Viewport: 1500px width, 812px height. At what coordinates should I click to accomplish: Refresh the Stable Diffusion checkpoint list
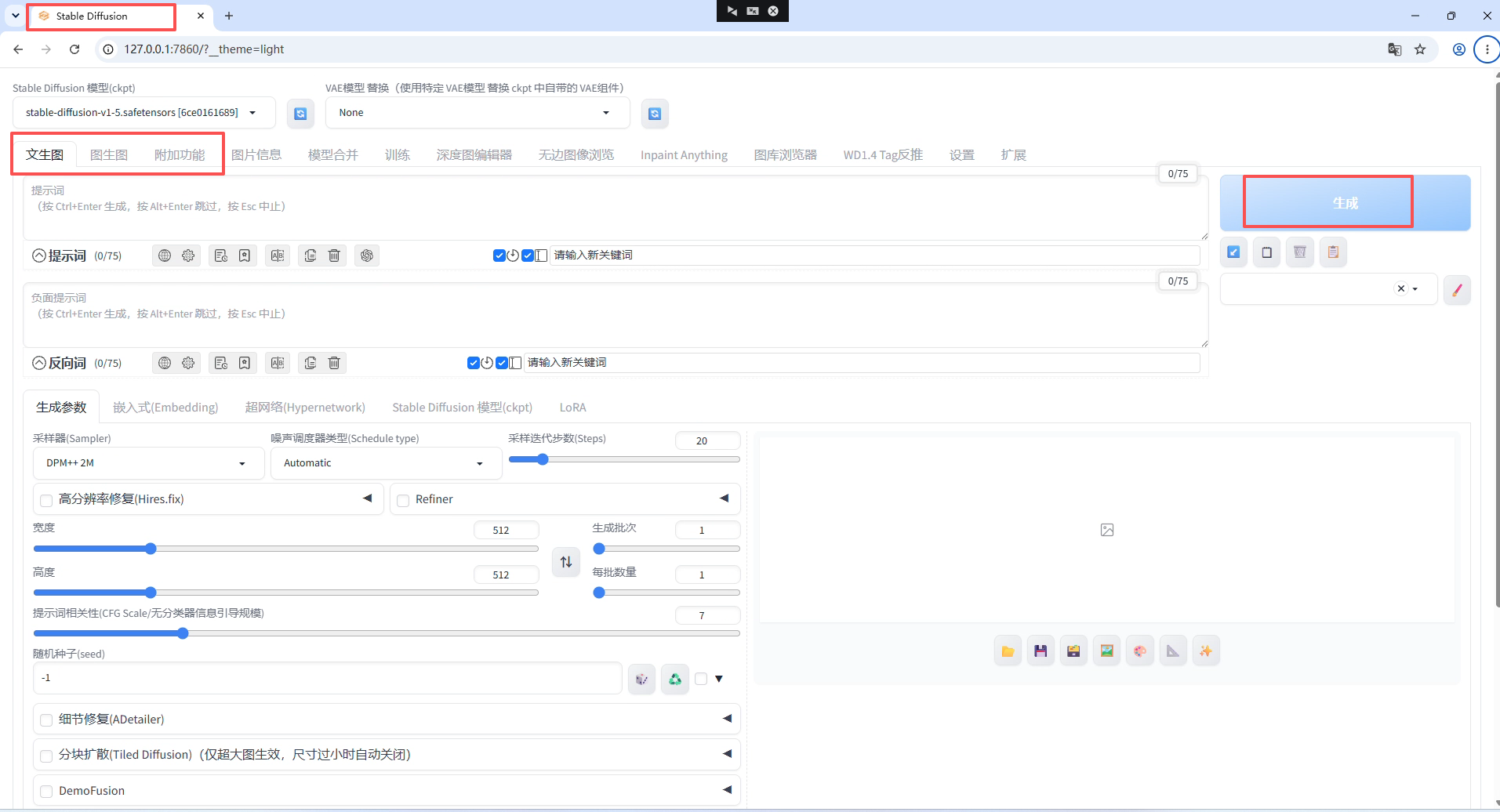click(300, 114)
